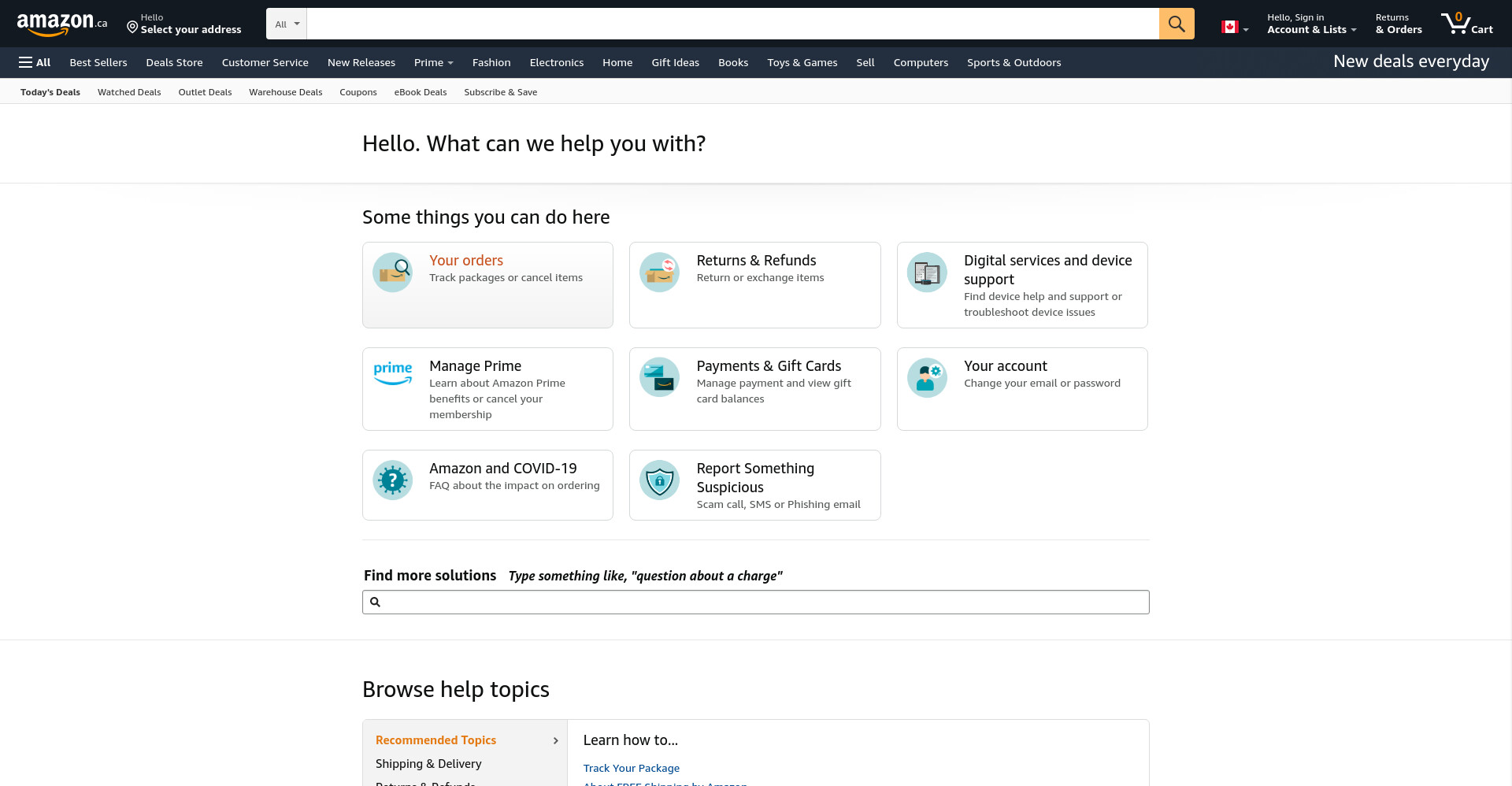Screen dimensions: 1512x786
Task: Click Track Your Package link
Action: point(632,768)
